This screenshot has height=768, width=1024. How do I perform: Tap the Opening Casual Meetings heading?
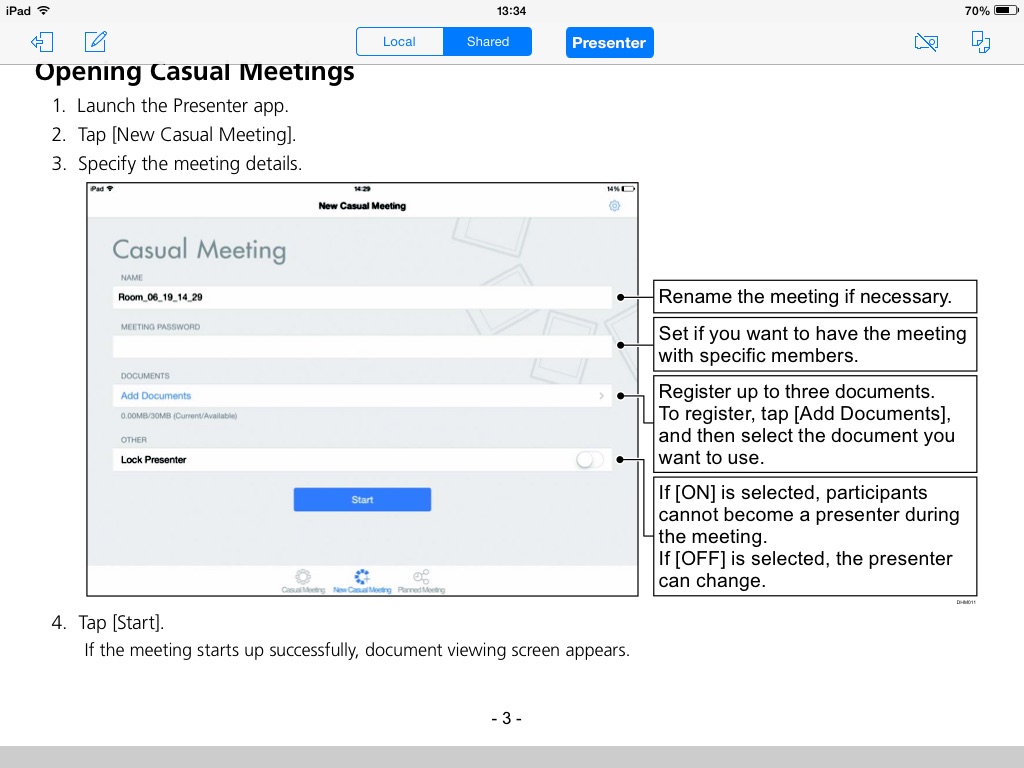pyautogui.click(x=195, y=72)
